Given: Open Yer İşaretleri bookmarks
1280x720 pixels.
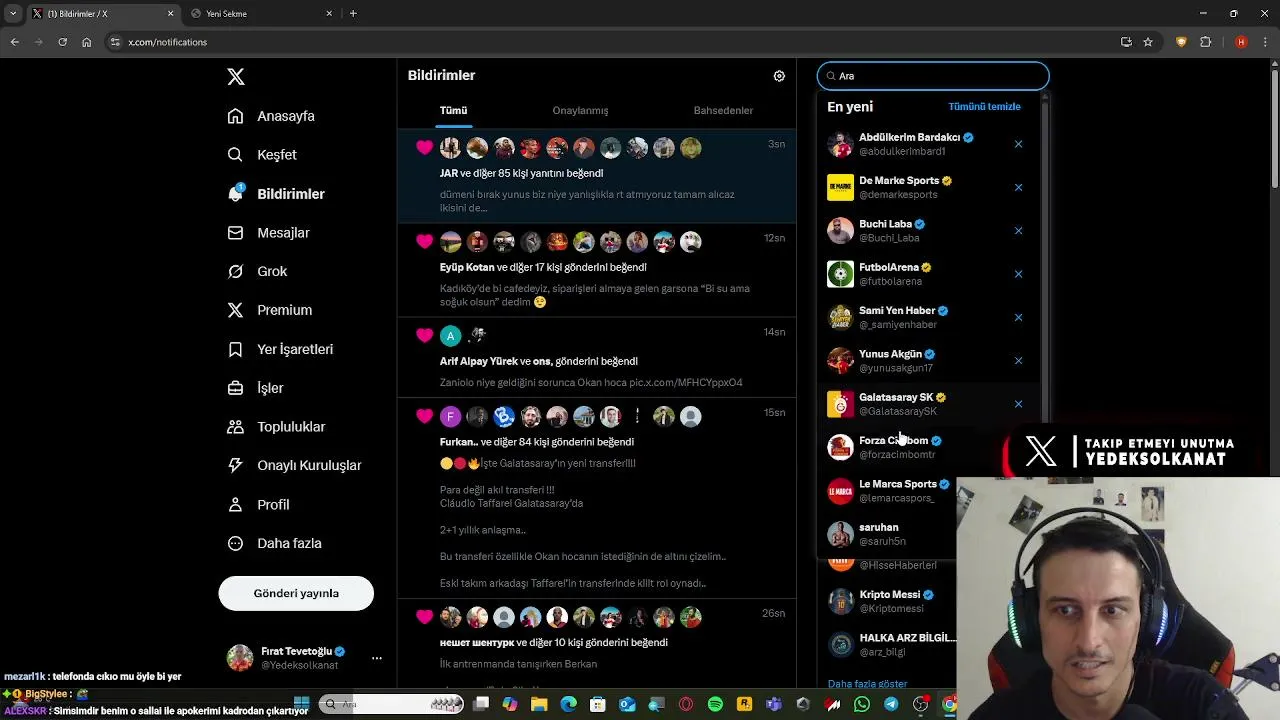Looking at the screenshot, I should [280, 349].
